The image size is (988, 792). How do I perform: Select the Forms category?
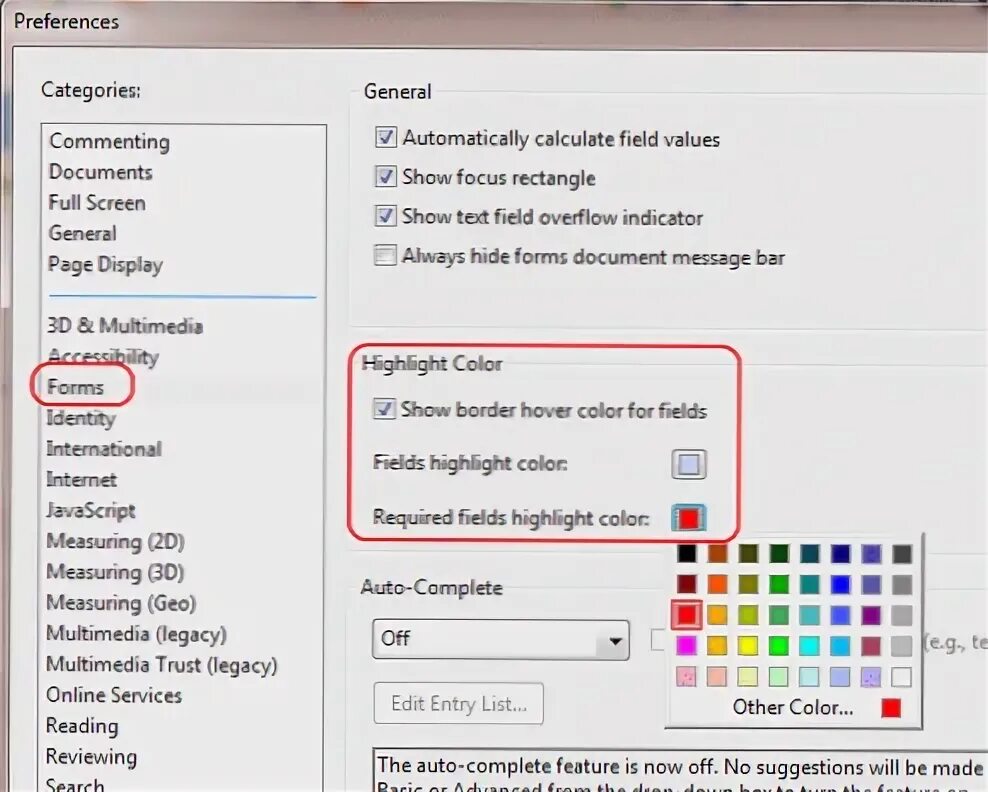(75, 386)
